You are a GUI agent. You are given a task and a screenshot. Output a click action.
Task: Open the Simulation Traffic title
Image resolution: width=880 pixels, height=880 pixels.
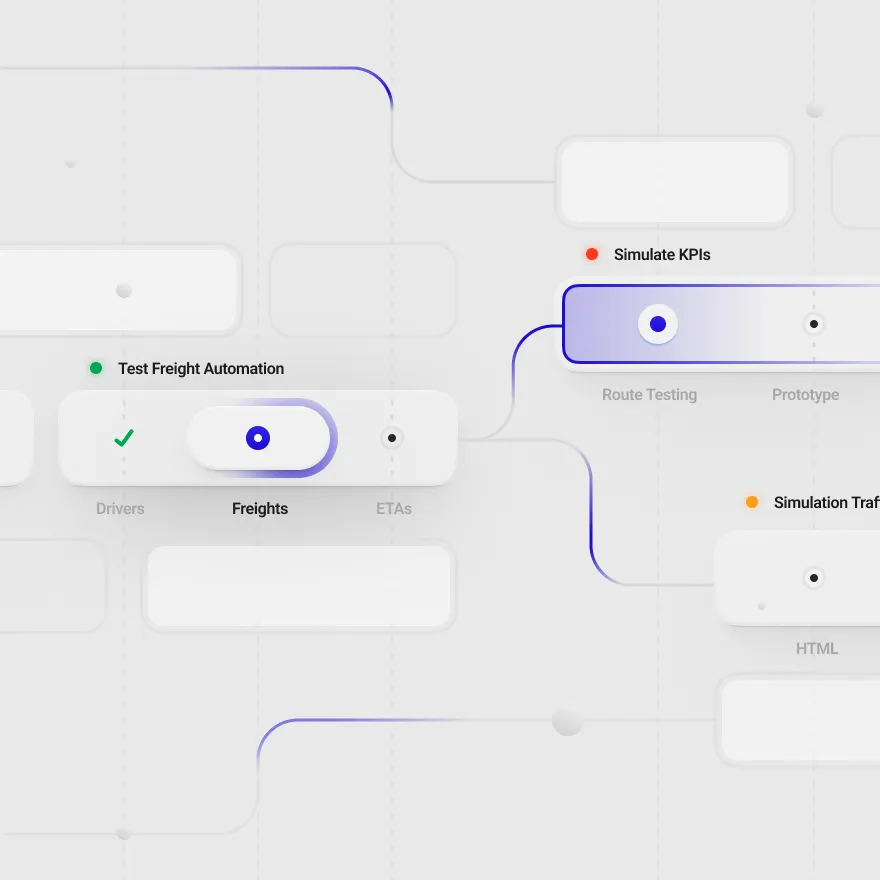click(827, 502)
